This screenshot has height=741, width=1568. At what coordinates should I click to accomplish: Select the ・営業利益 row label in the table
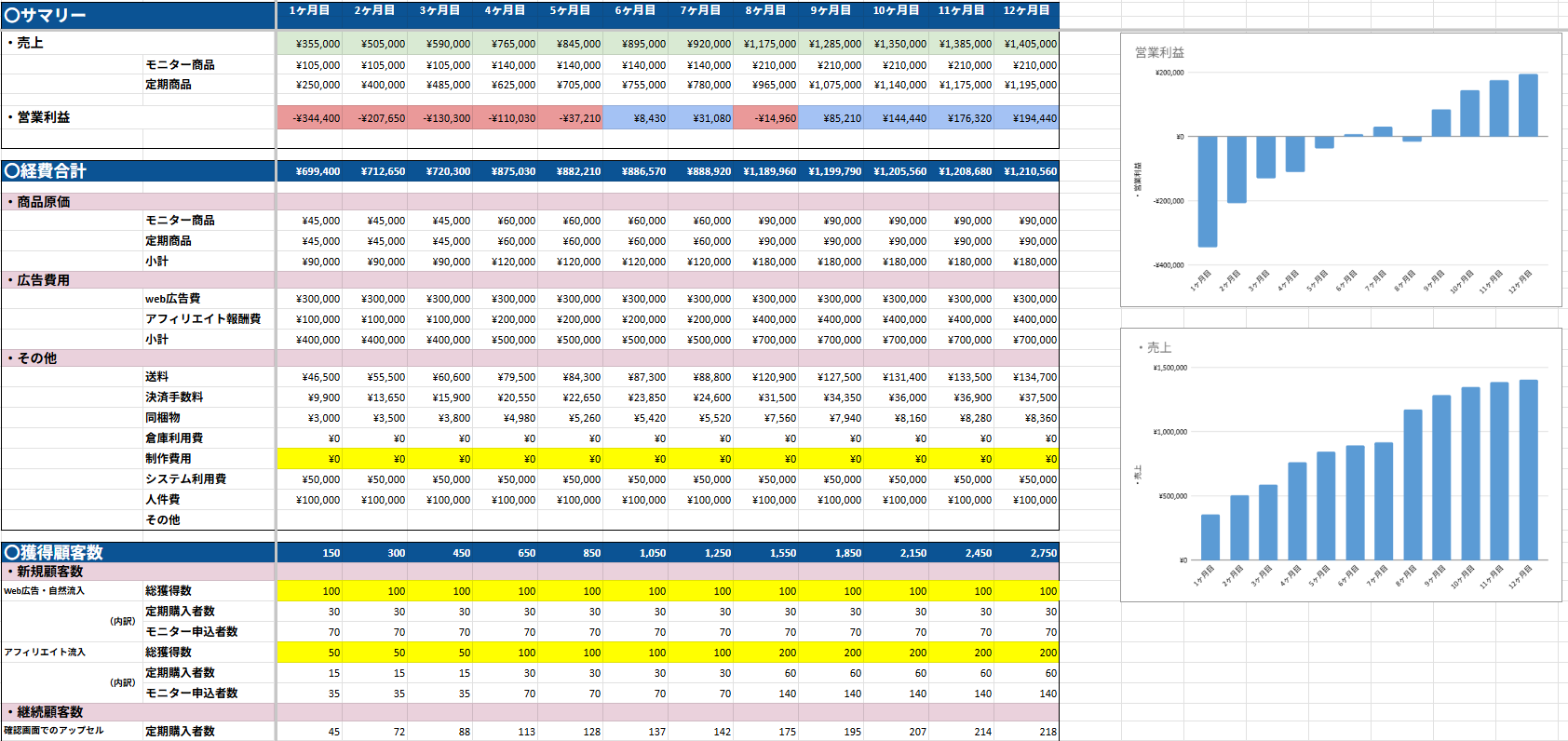(x=37, y=117)
